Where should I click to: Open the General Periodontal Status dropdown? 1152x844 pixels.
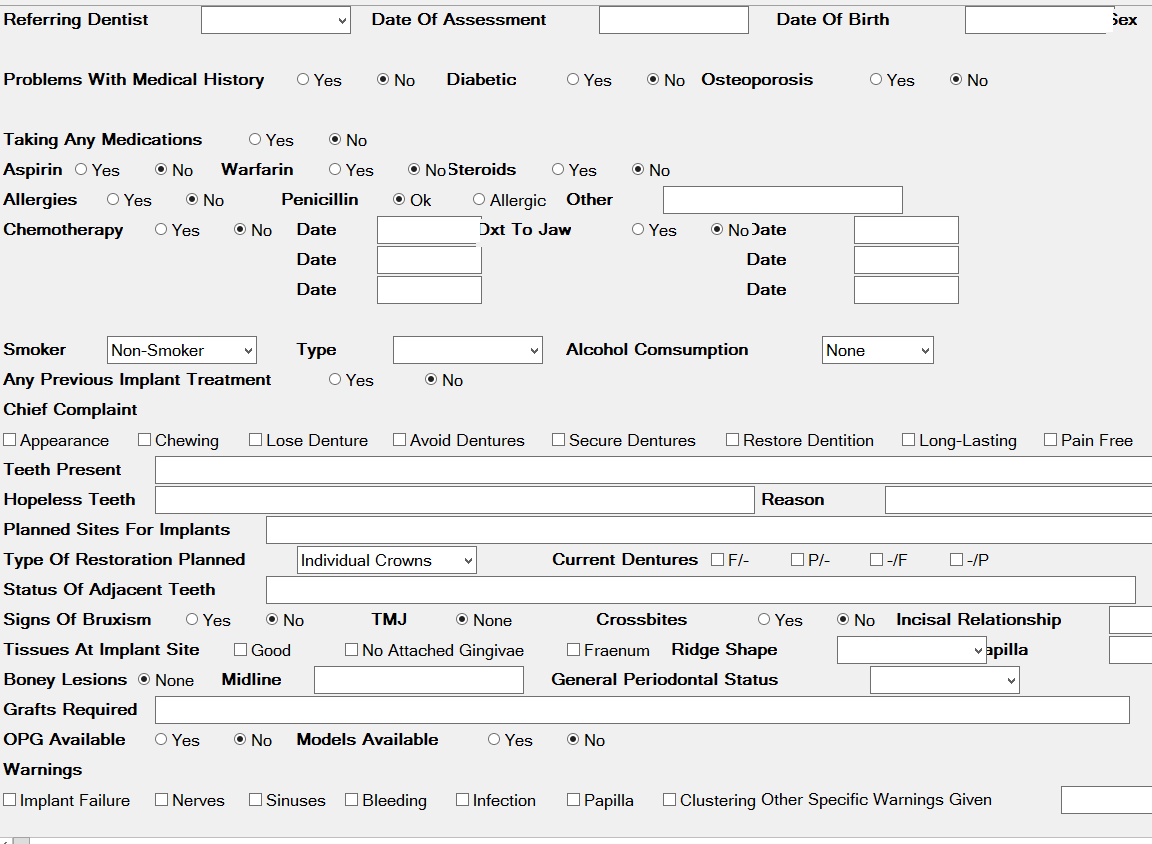944,680
